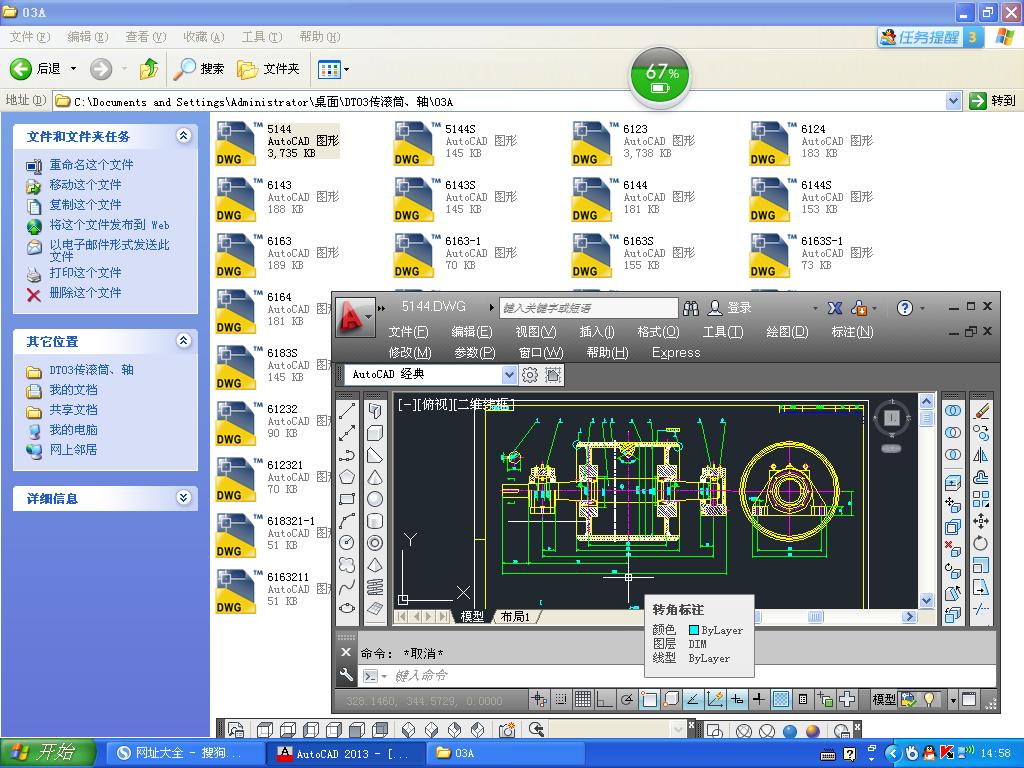Collapse the 文件和文件夹任务 panel

coord(183,136)
